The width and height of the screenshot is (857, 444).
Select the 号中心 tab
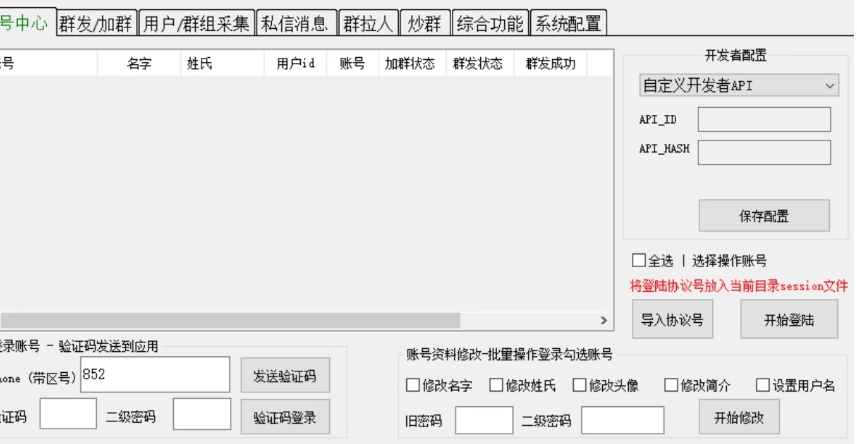[x=26, y=22]
